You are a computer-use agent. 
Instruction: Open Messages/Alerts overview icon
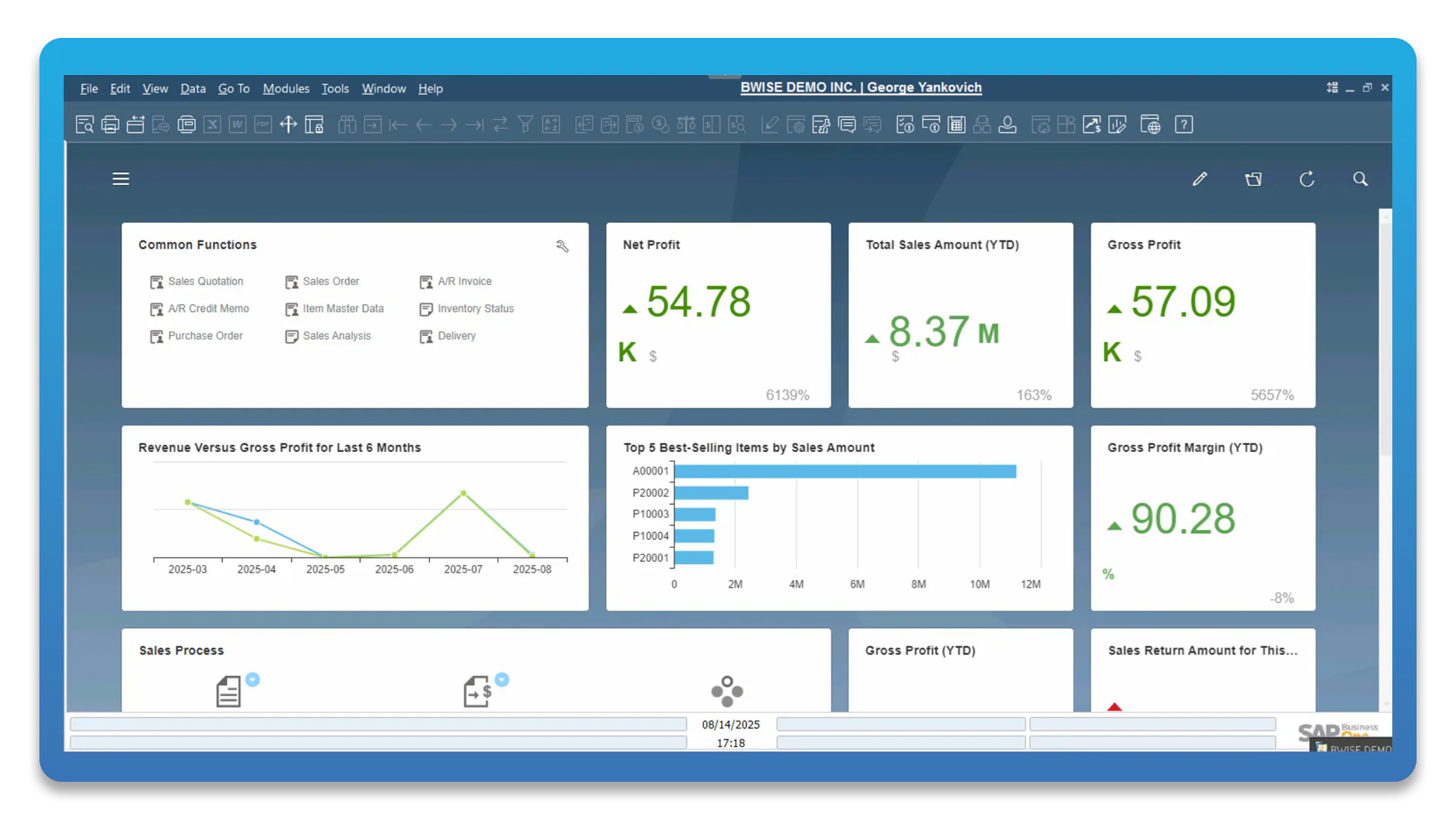(847, 125)
